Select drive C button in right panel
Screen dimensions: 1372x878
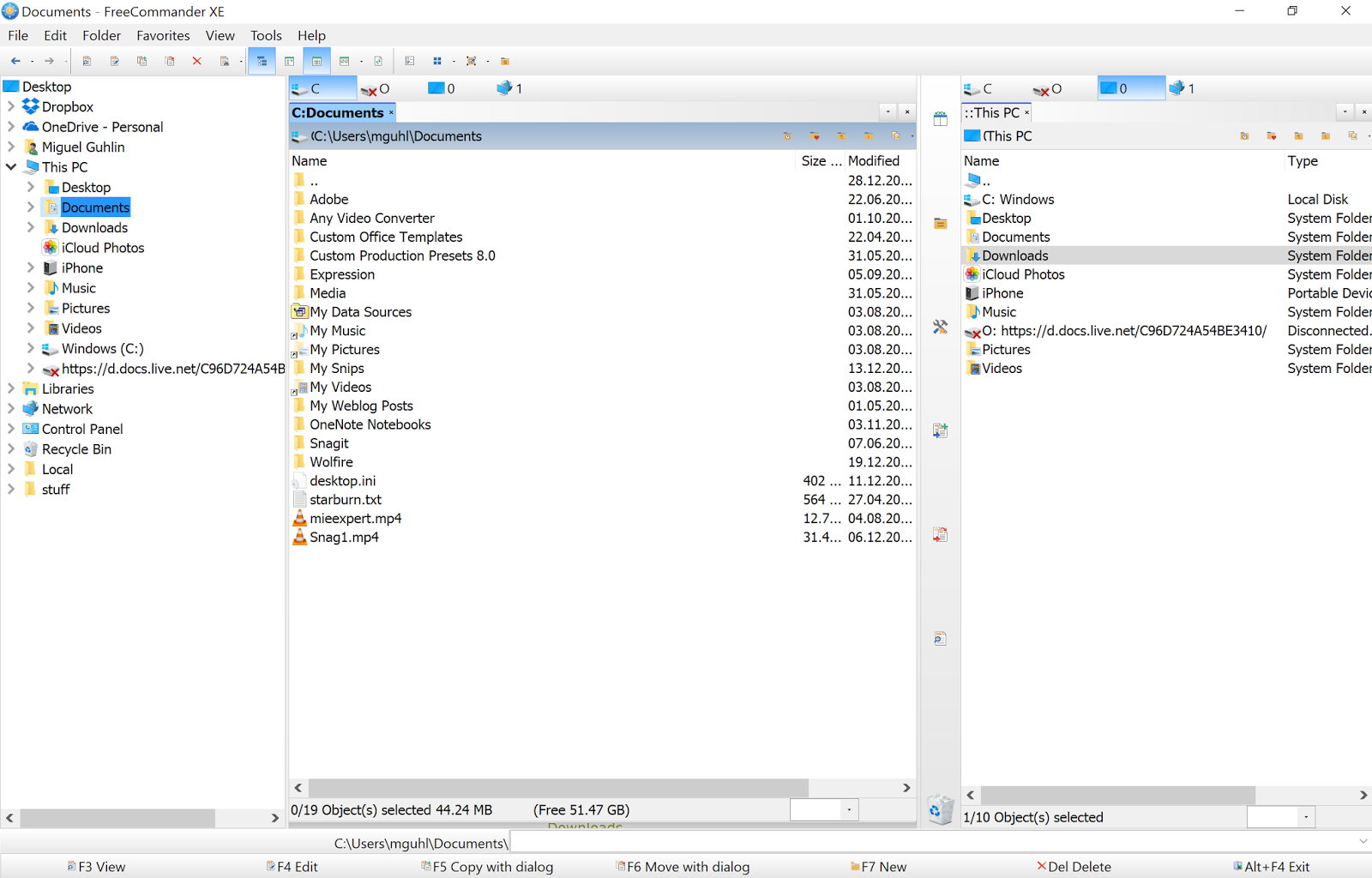(978, 88)
